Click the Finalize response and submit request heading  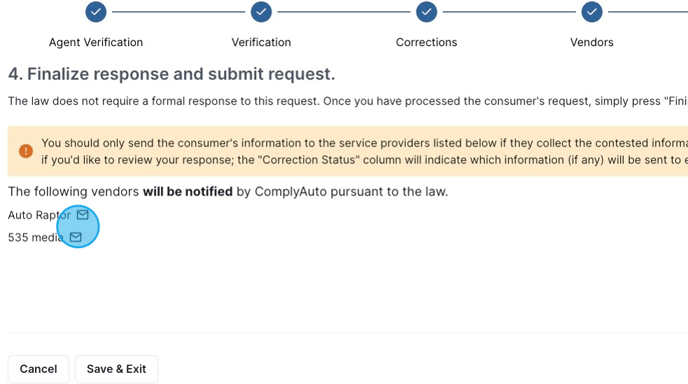point(172,74)
